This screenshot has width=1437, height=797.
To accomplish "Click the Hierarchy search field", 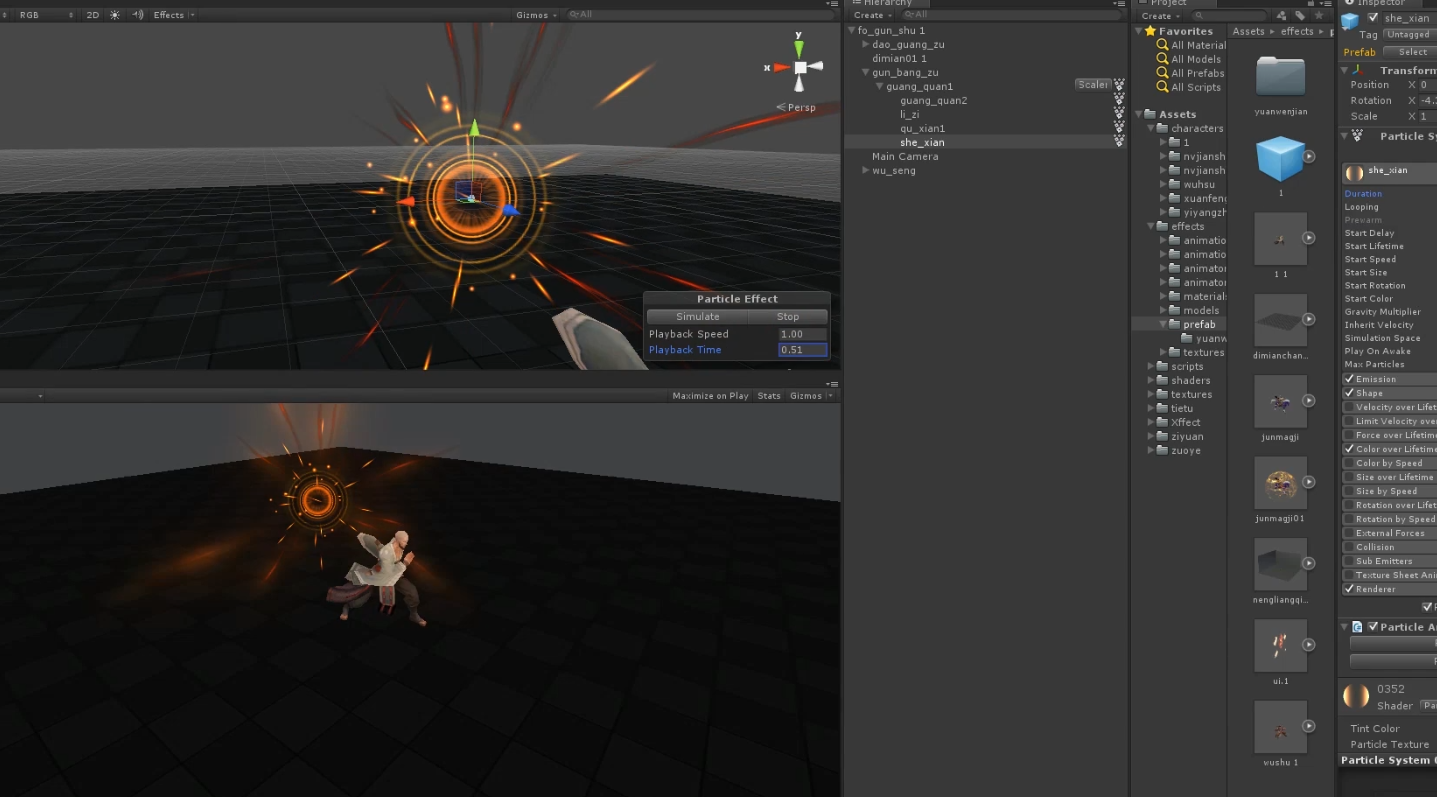I will [1010, 15].
